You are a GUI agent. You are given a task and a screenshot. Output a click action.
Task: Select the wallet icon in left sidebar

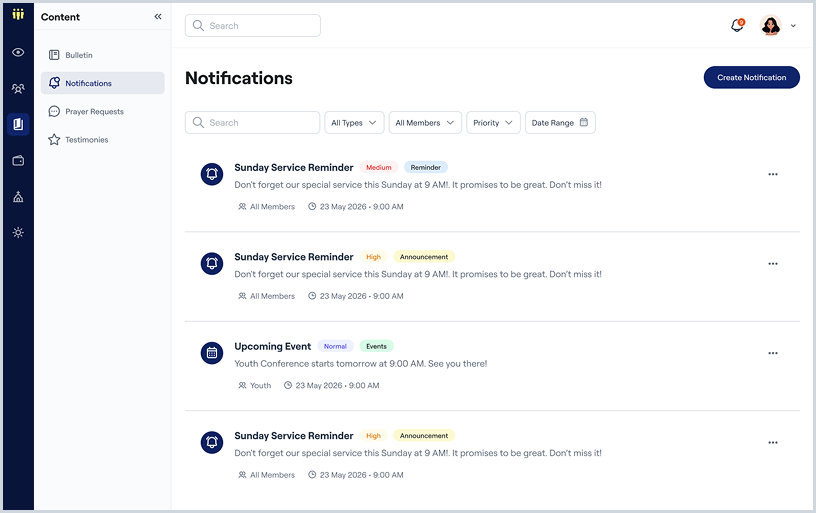(x=18, y=161)
